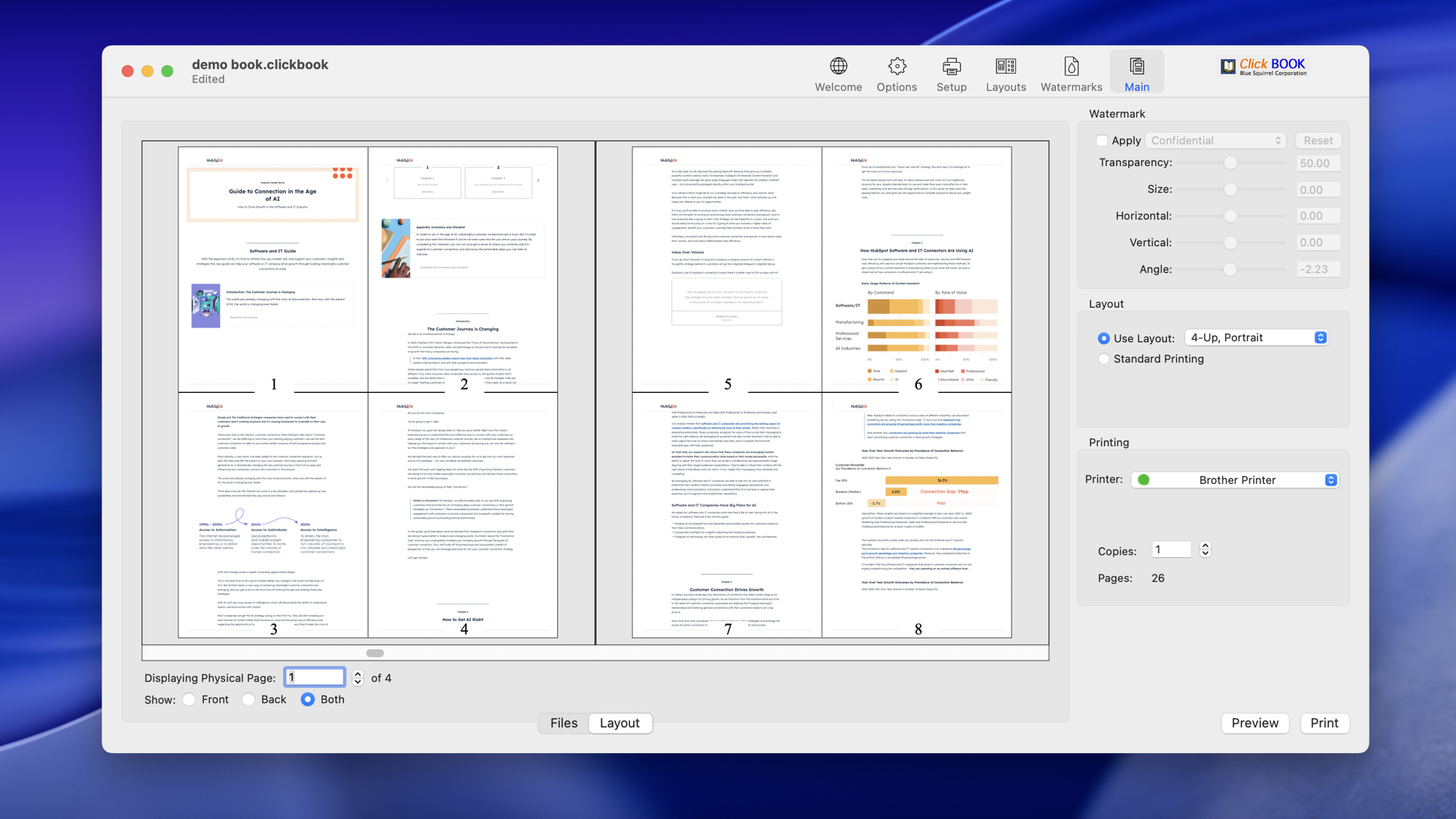Viewport: 1456px width, 819px height.
Task: Select the Standard Printing radio button
Action: point(1104,359)
